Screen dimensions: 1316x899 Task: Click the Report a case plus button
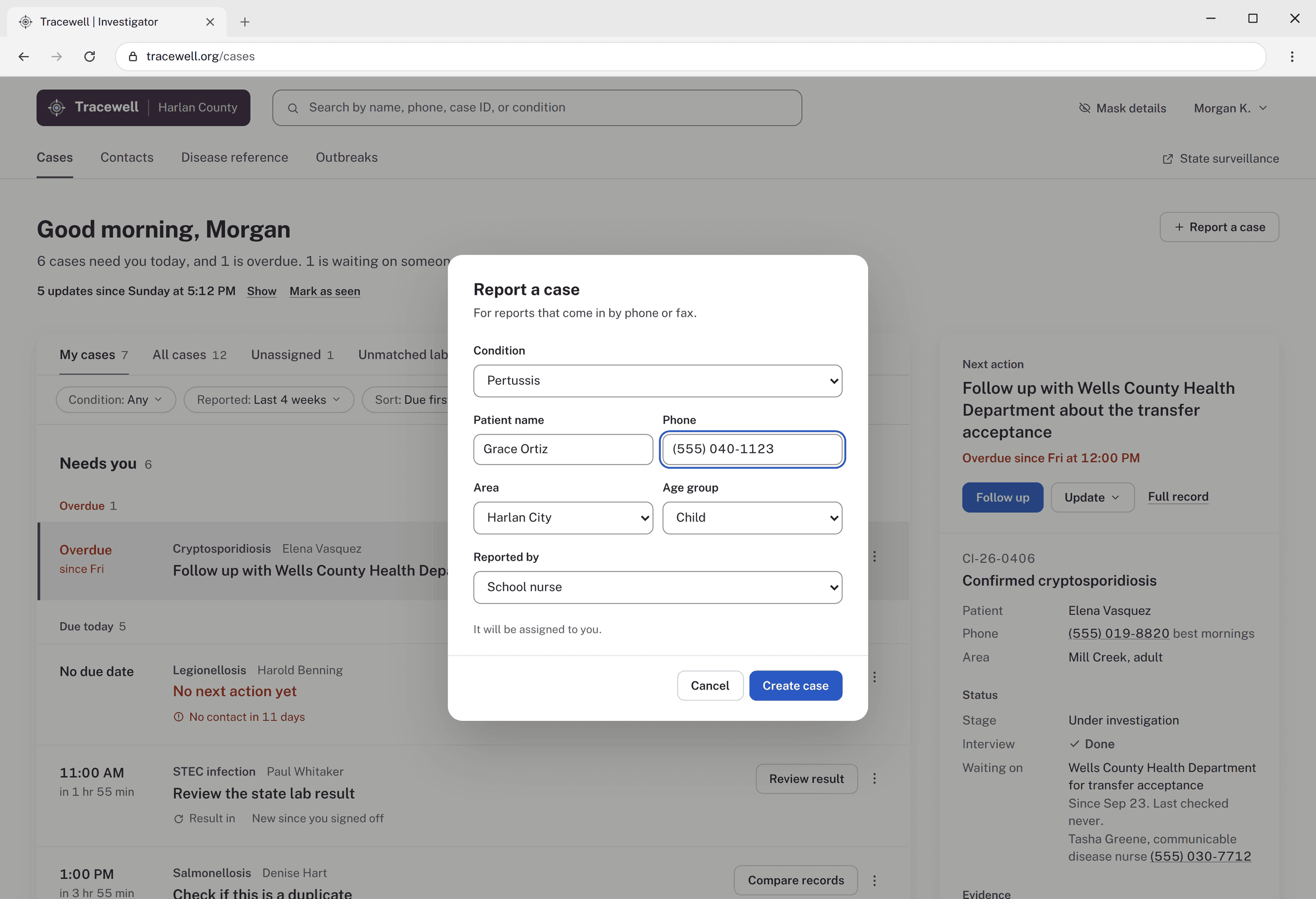tap(1218, 227)
